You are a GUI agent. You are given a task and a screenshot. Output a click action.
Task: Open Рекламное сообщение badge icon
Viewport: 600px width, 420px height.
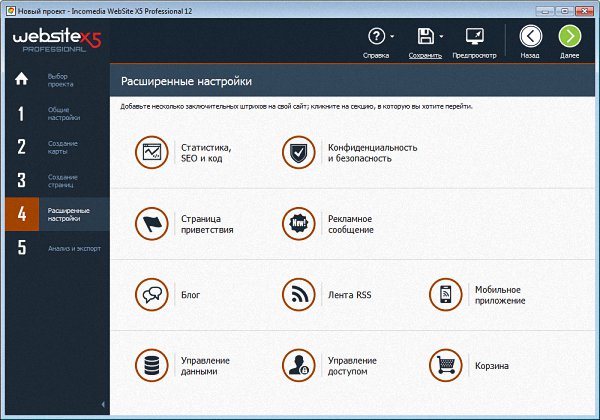pos(297,223)
